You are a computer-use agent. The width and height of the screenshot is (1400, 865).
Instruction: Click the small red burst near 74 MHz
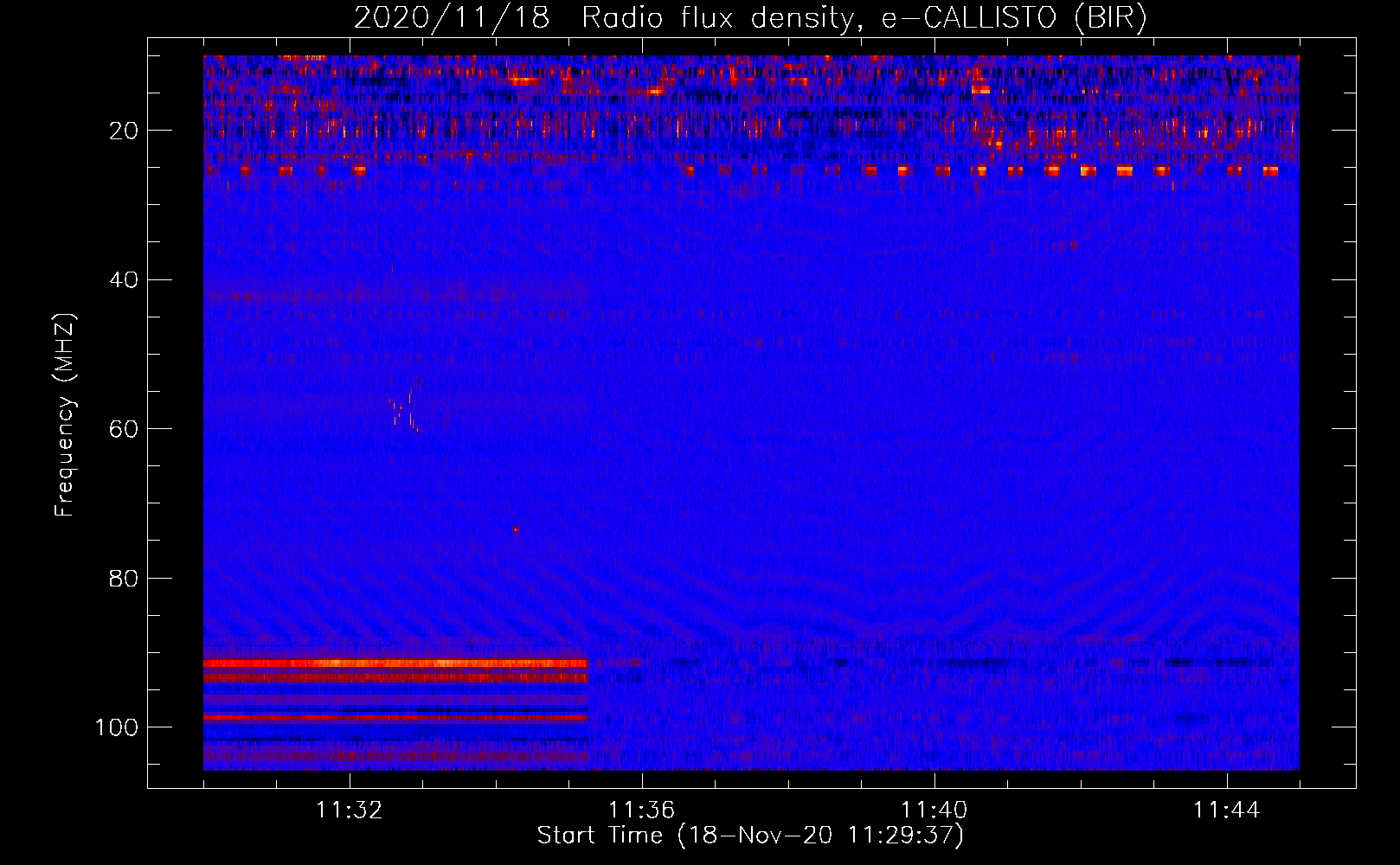516,529
